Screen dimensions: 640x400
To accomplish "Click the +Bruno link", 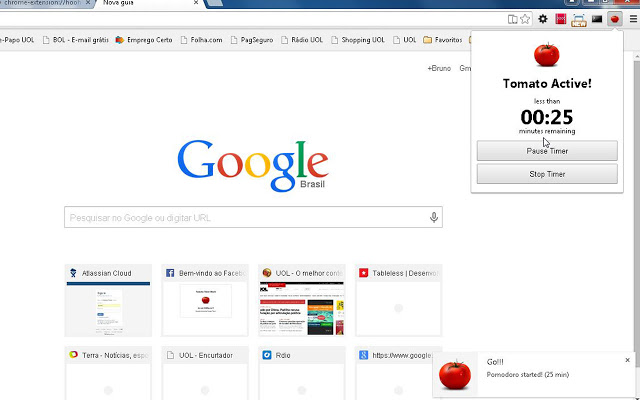I will coord(439,69).
